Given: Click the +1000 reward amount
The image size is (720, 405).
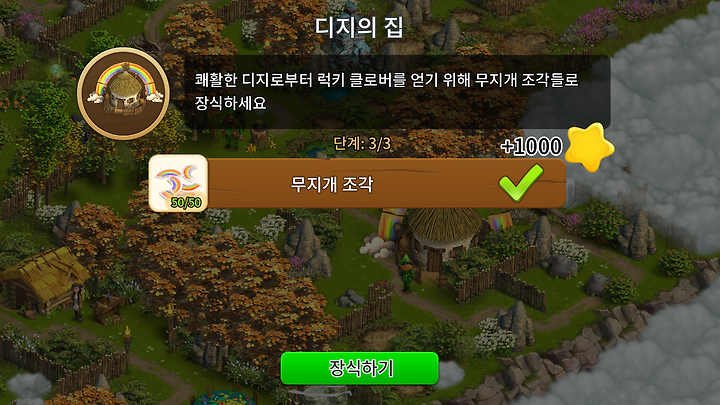Looking at the screenshot, I should pos(531,146).
